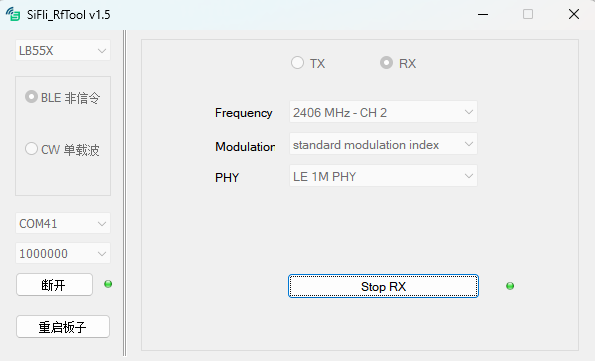Open the 1000000 baud rate dropdown
595x361 pixels.
(x=63, y=253)
